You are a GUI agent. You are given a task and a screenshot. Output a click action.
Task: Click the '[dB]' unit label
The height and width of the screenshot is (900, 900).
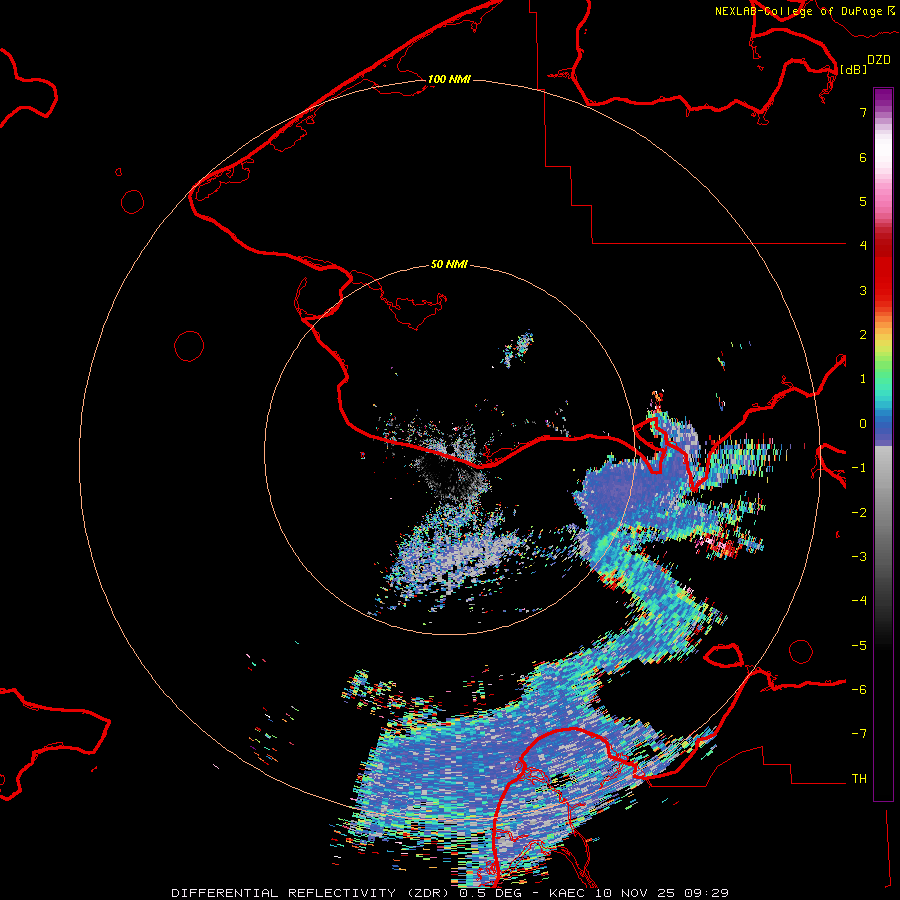pyautogui.click(x=853, y=69)
